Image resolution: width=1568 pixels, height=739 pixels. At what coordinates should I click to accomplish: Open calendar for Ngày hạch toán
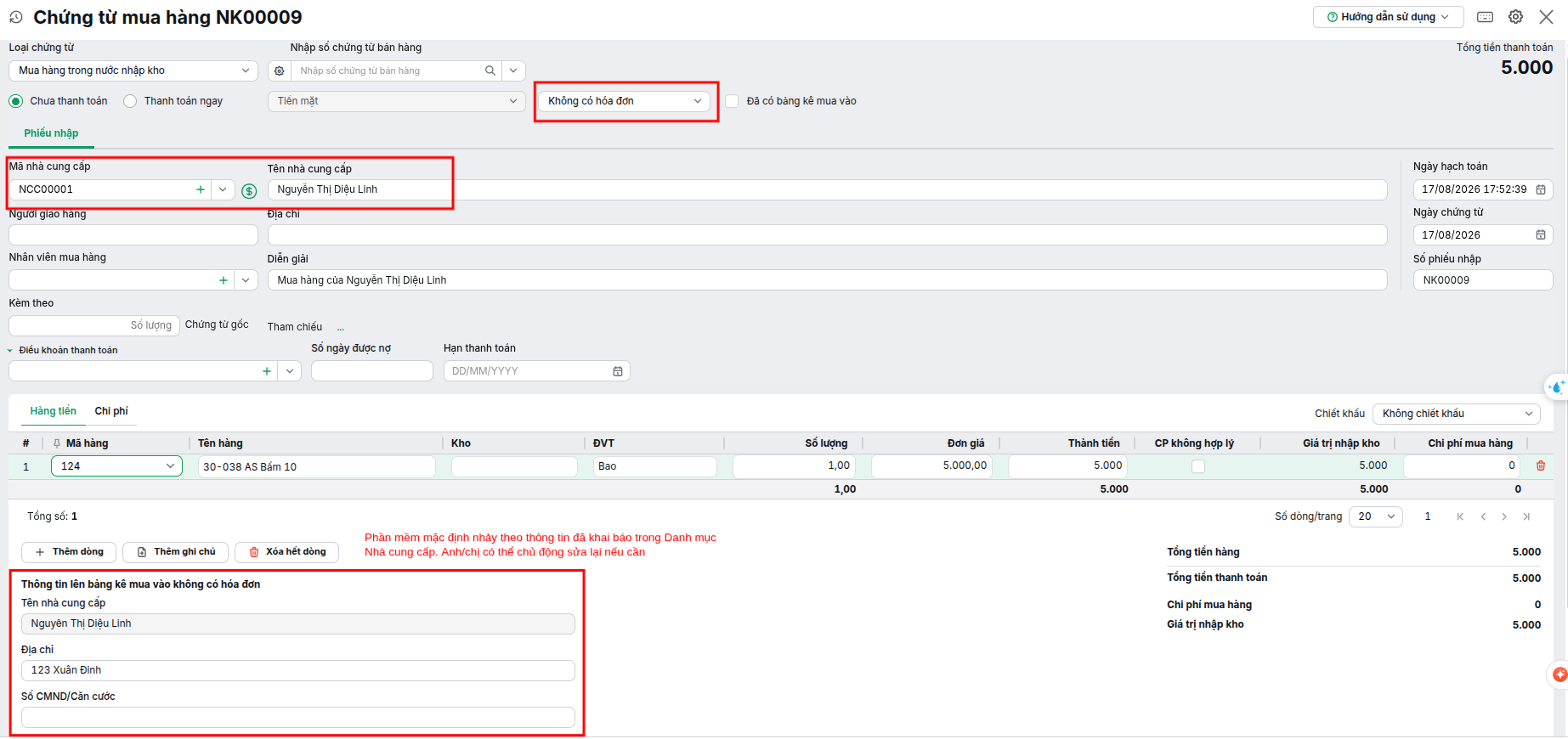click(x=1541, y=189)
